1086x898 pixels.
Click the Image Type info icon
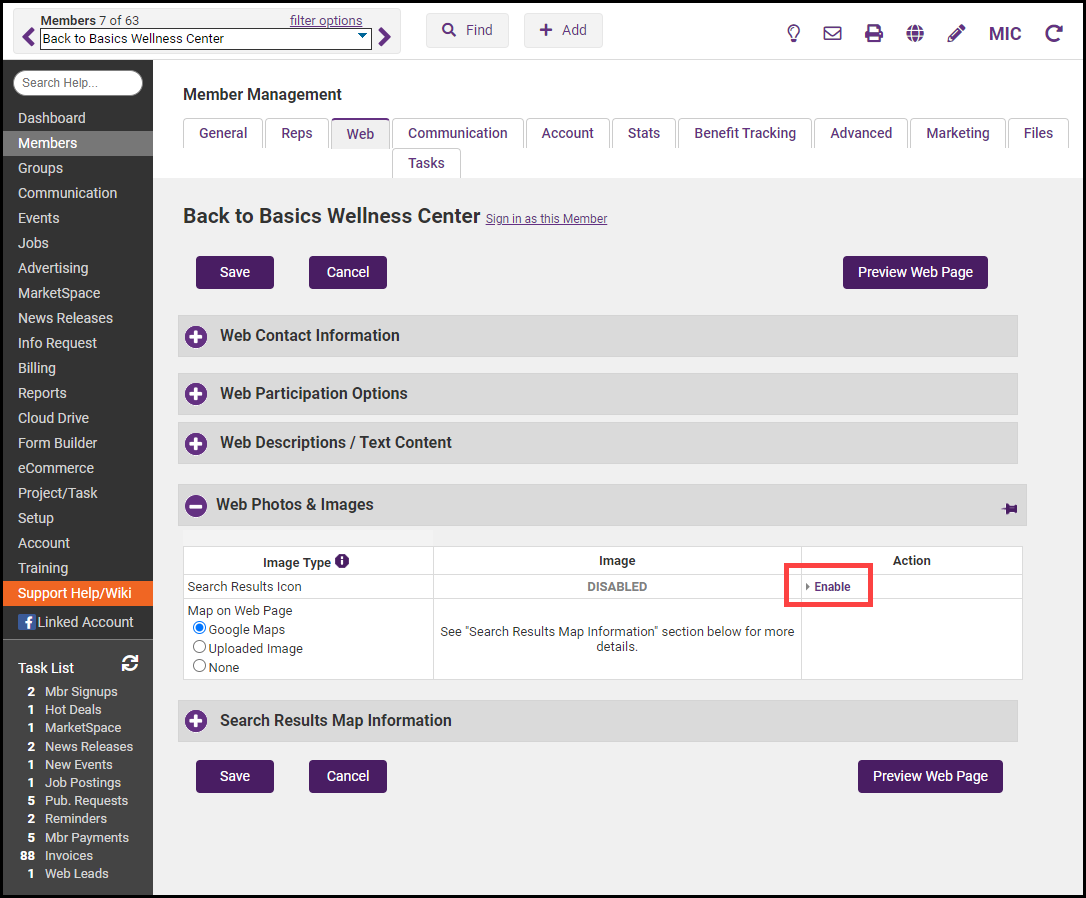pos(342,561)
